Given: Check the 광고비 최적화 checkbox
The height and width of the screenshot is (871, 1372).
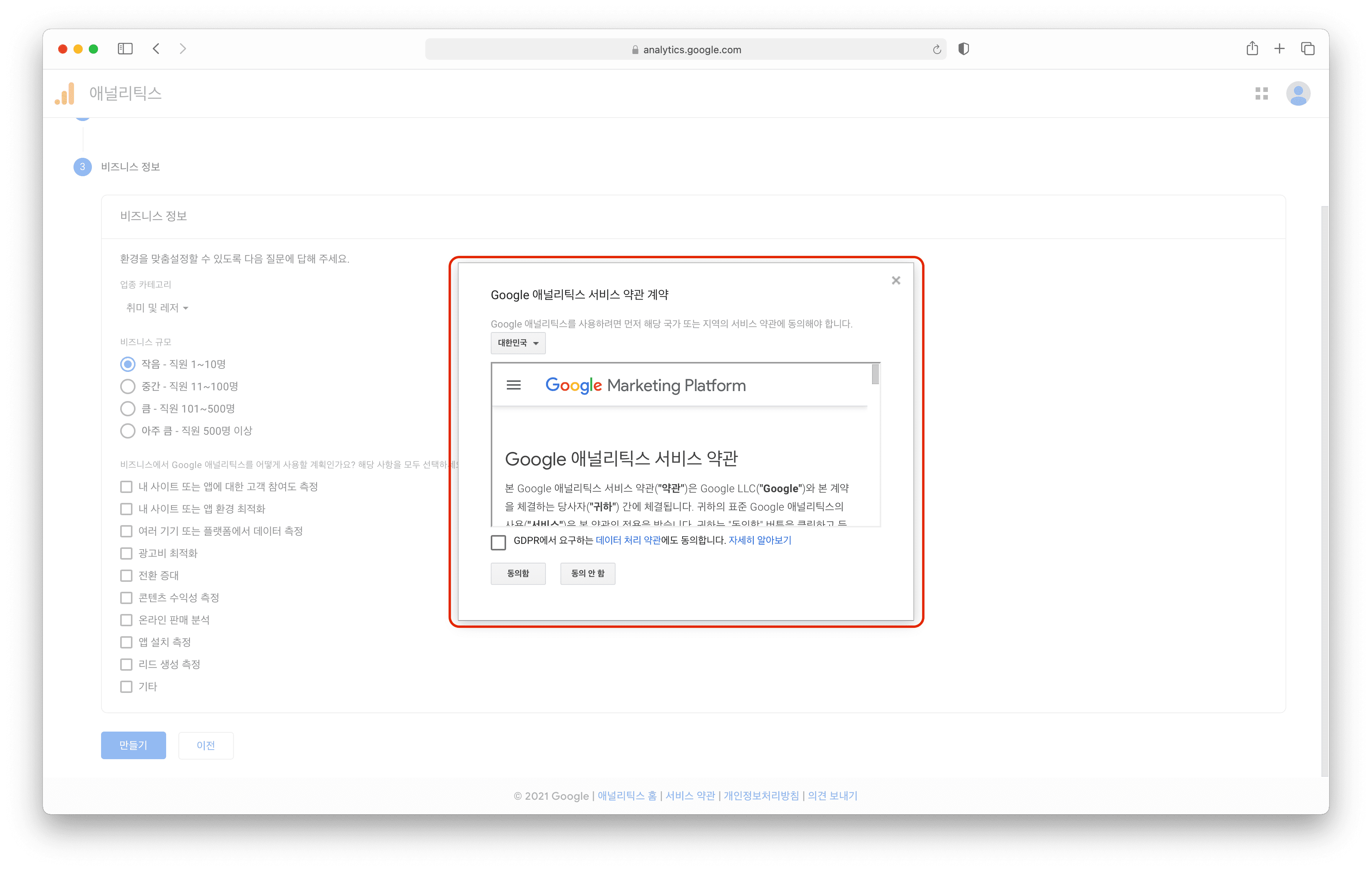Looking at the screenshot, I should pyautogui.click(x=126, y=553).
